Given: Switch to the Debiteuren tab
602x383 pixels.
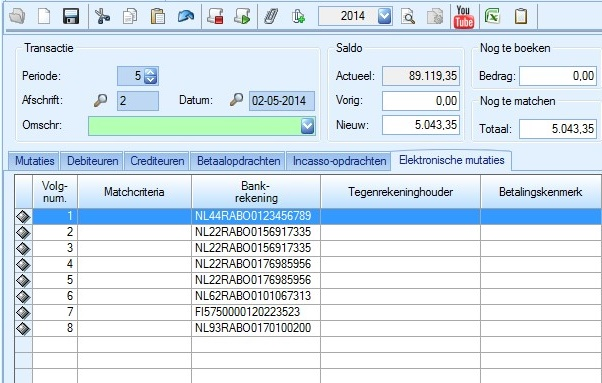Looking at the screenshot, I should (x=93, y=161).
